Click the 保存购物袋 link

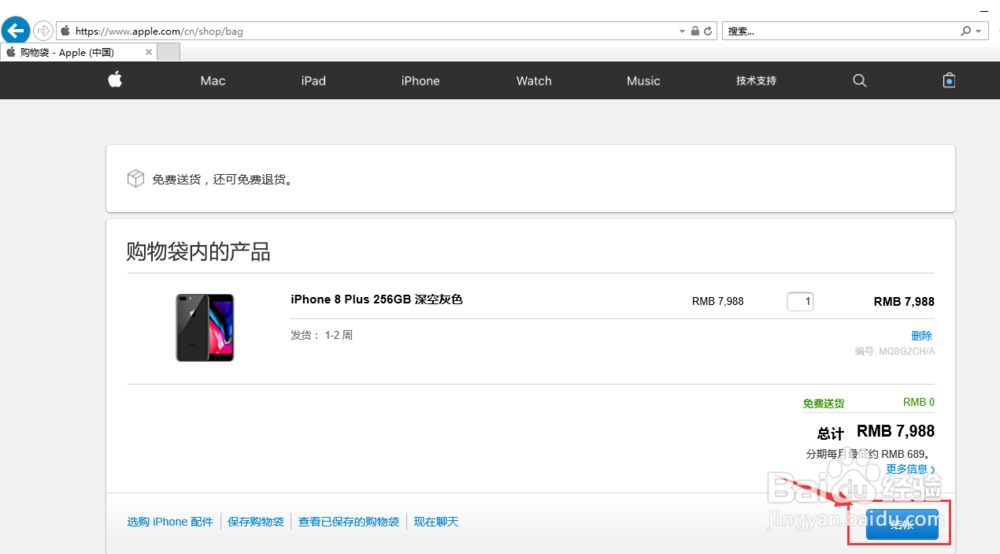pos(255,521)
